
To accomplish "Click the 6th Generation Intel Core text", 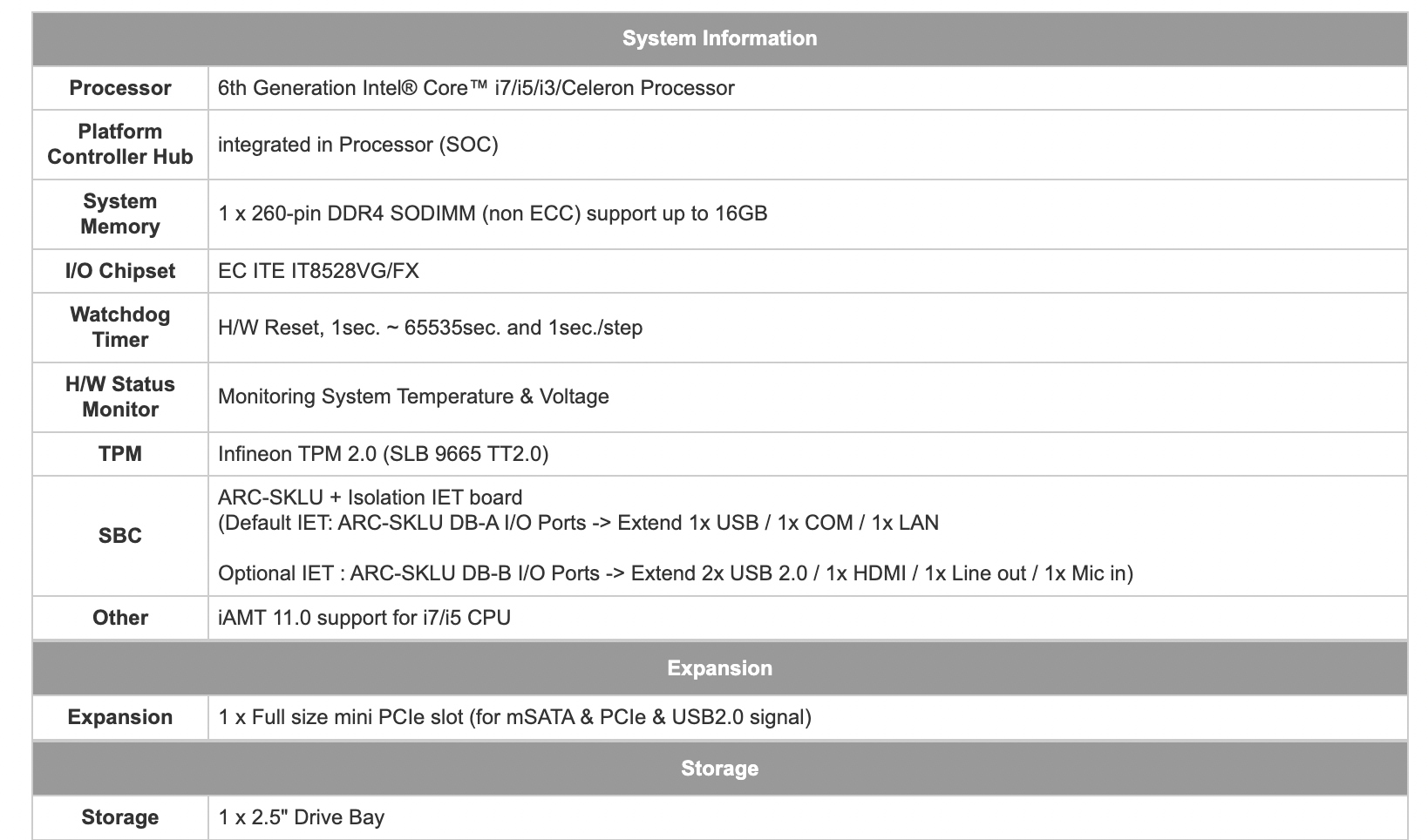I will click(x=476, y=88).
